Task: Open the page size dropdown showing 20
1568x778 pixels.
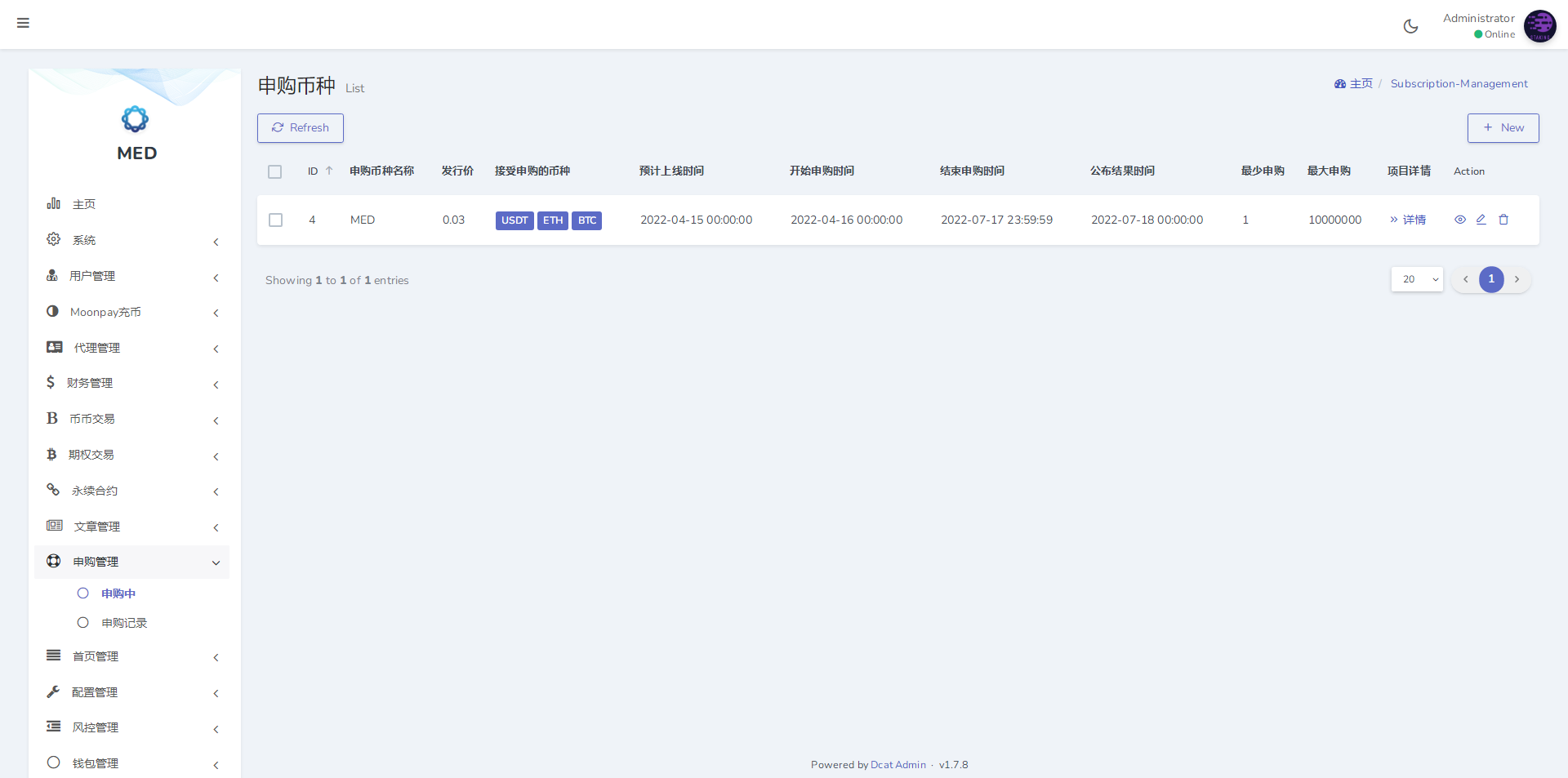Action: (x=1417, y=279)
